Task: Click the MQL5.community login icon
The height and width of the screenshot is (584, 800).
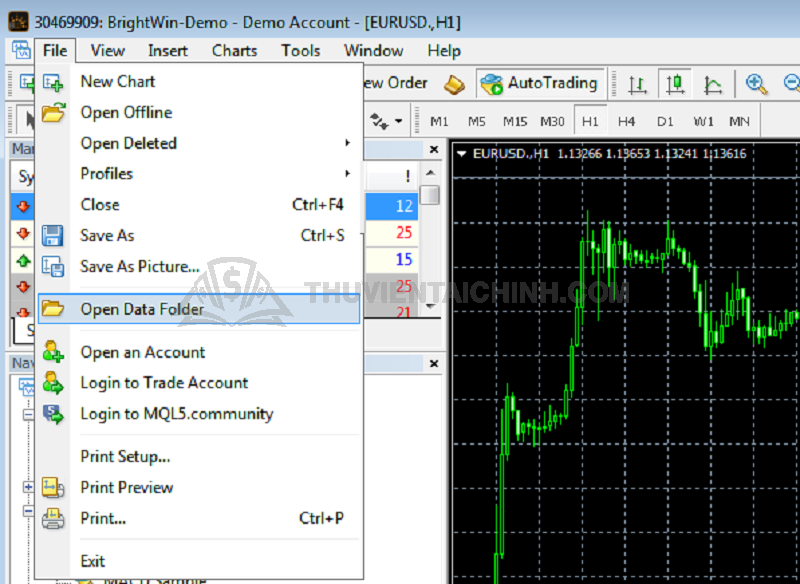Action: click(x=53, y=414)
